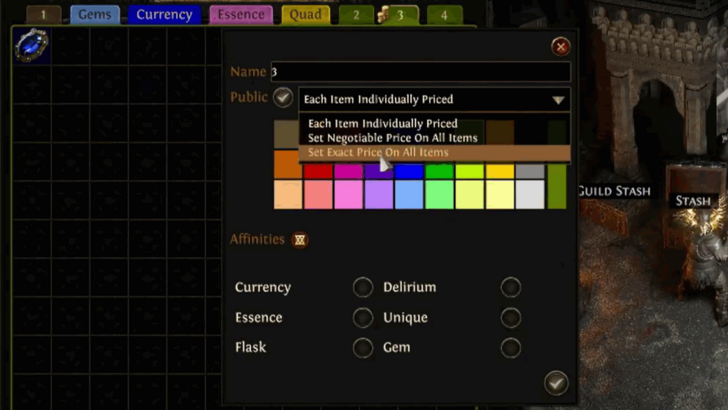Pick the bright red color swatch
Image resolution: width=728 pixels, height=410 pixels.
click(318, 170)
